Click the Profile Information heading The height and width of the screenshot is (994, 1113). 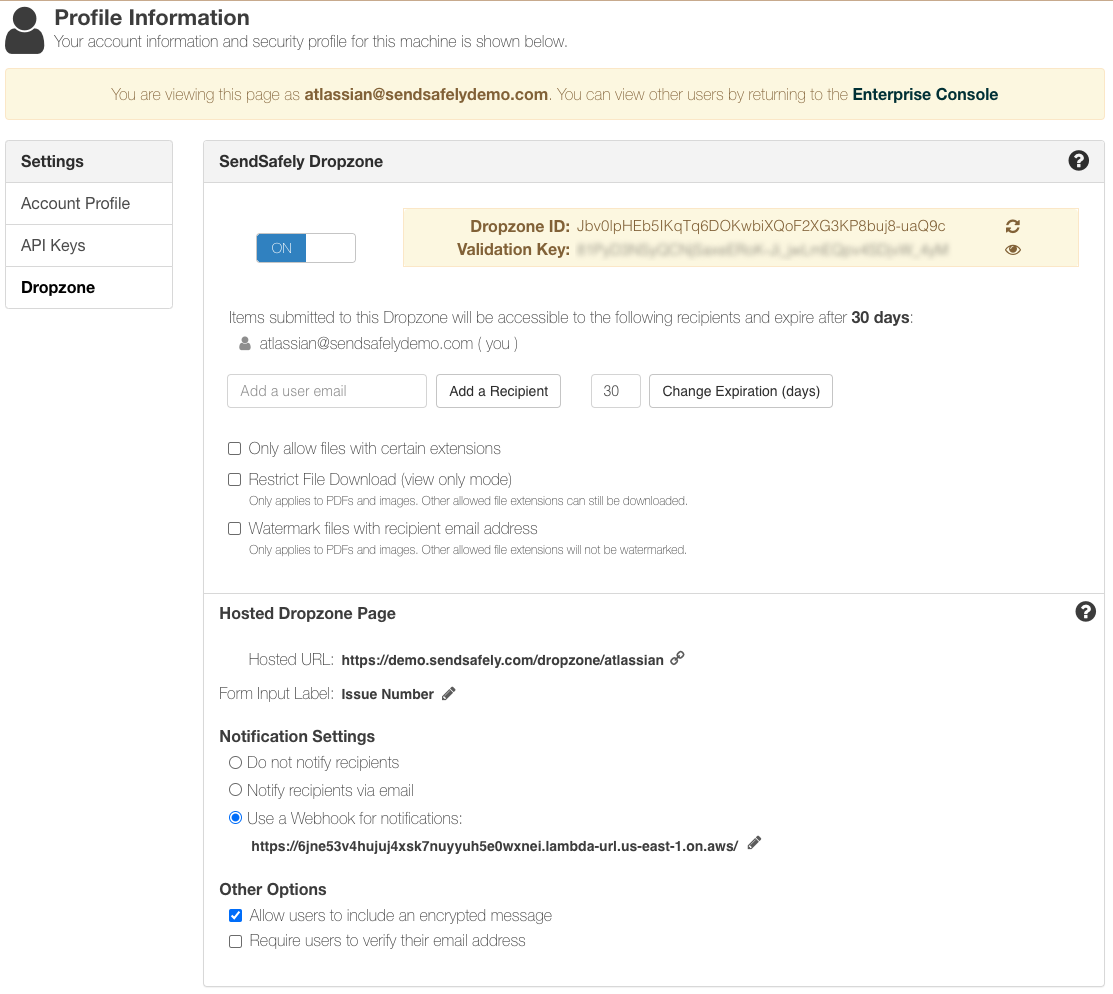[152, 17]
